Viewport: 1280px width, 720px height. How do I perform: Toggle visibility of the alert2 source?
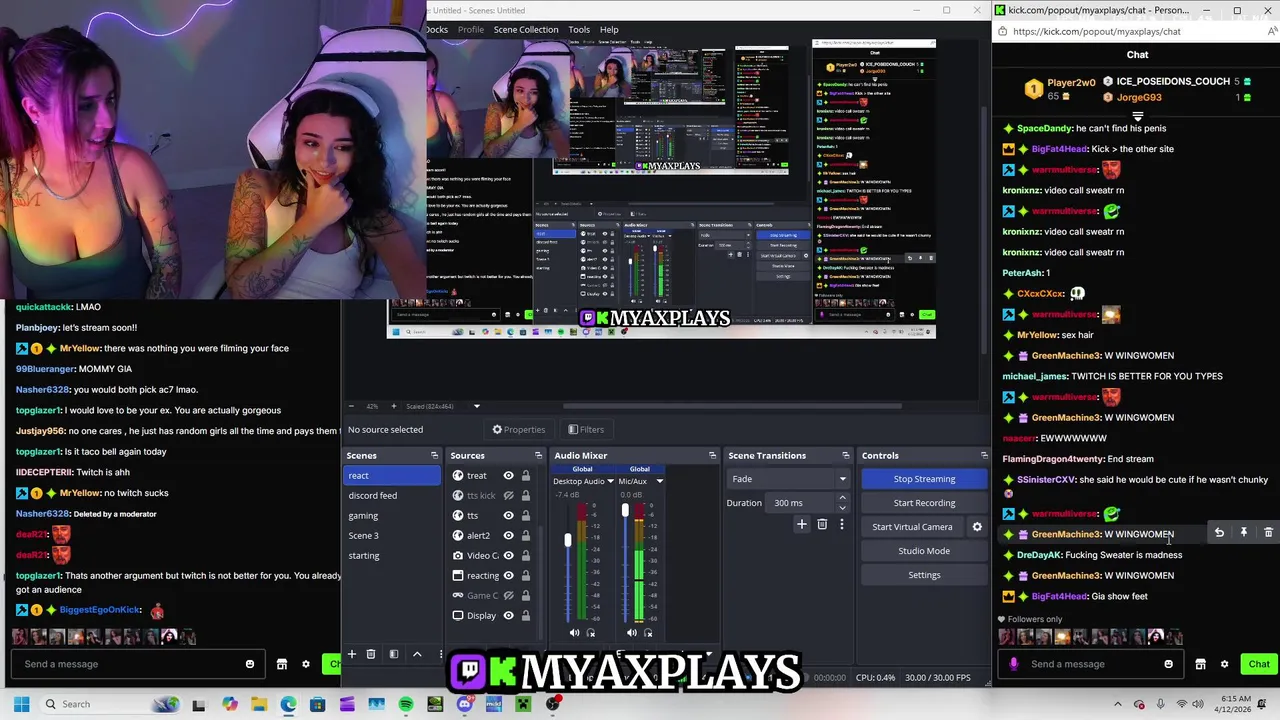(508, 536)
